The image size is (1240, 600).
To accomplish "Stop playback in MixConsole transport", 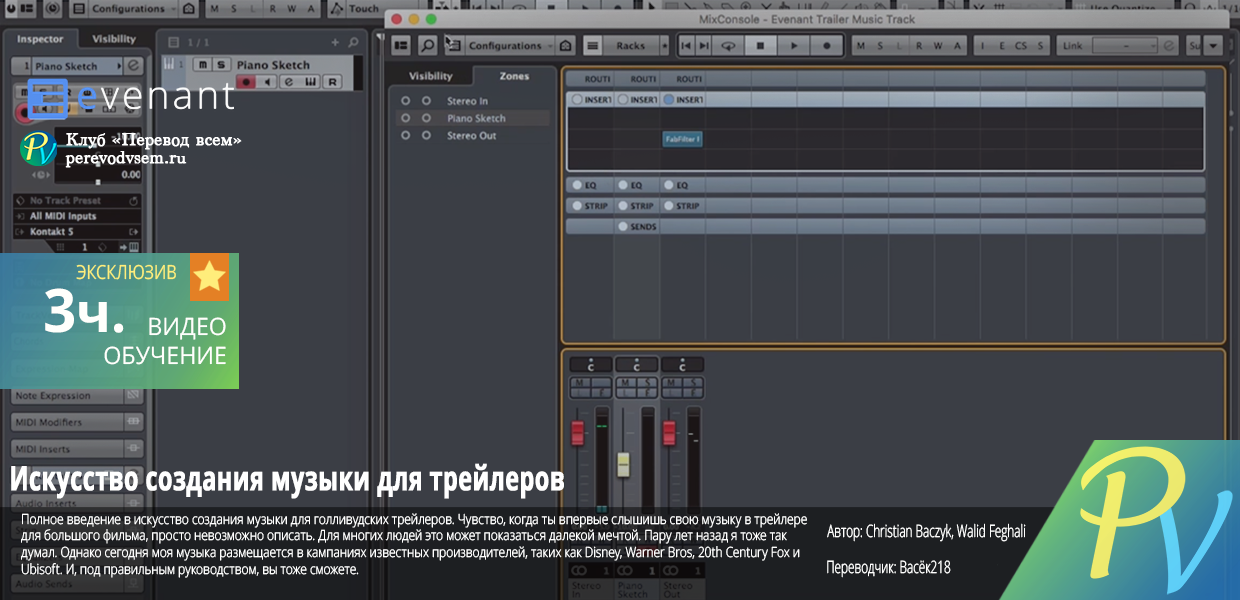I will click(x=761, y=45).
